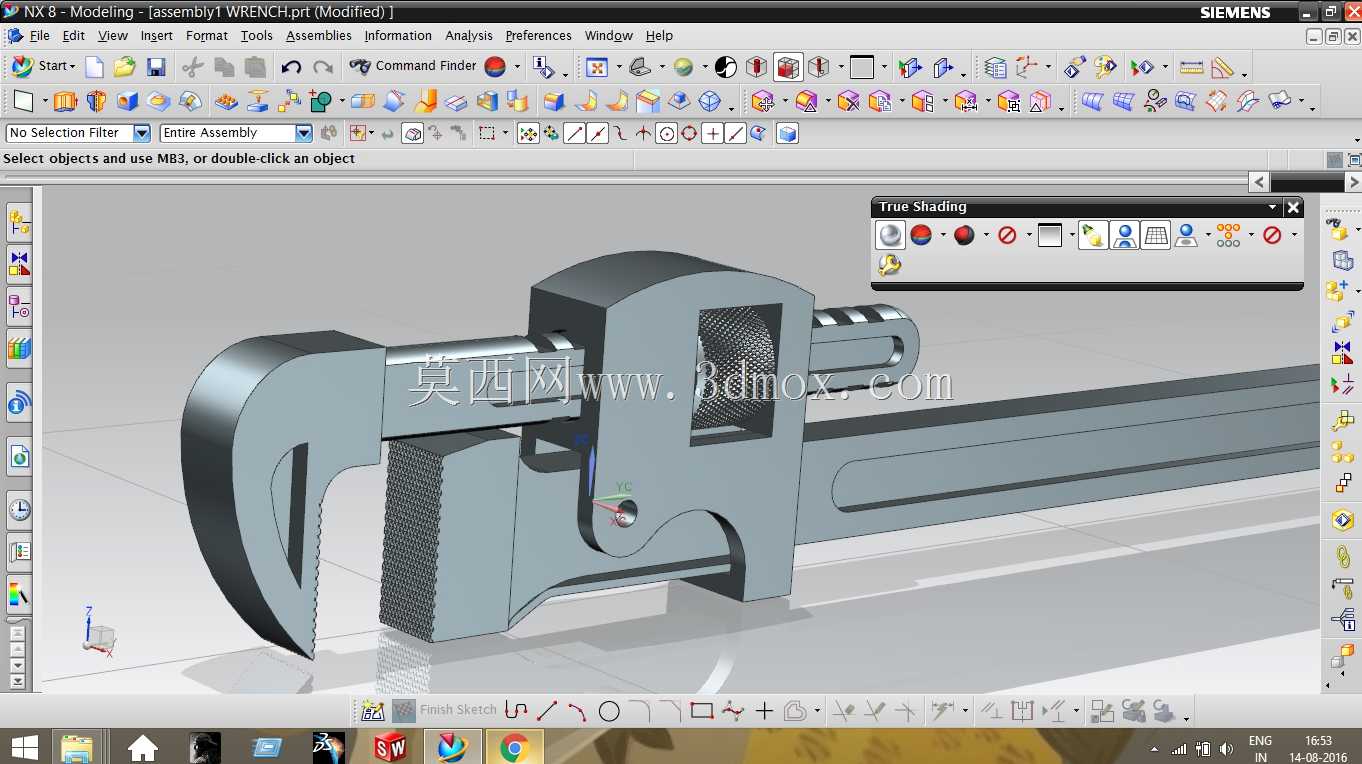Click the Undo arrow icon
Viewport: 1362px width, 764px height.
pyautogui.click(x=291, y=67)
